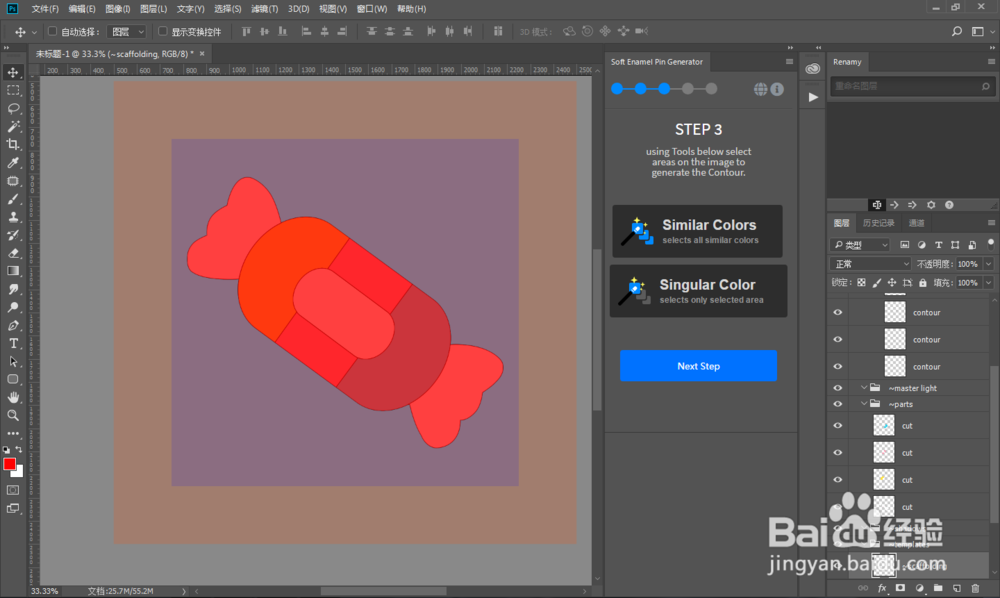Enable show transform controls checkbox

pos(163,31)
